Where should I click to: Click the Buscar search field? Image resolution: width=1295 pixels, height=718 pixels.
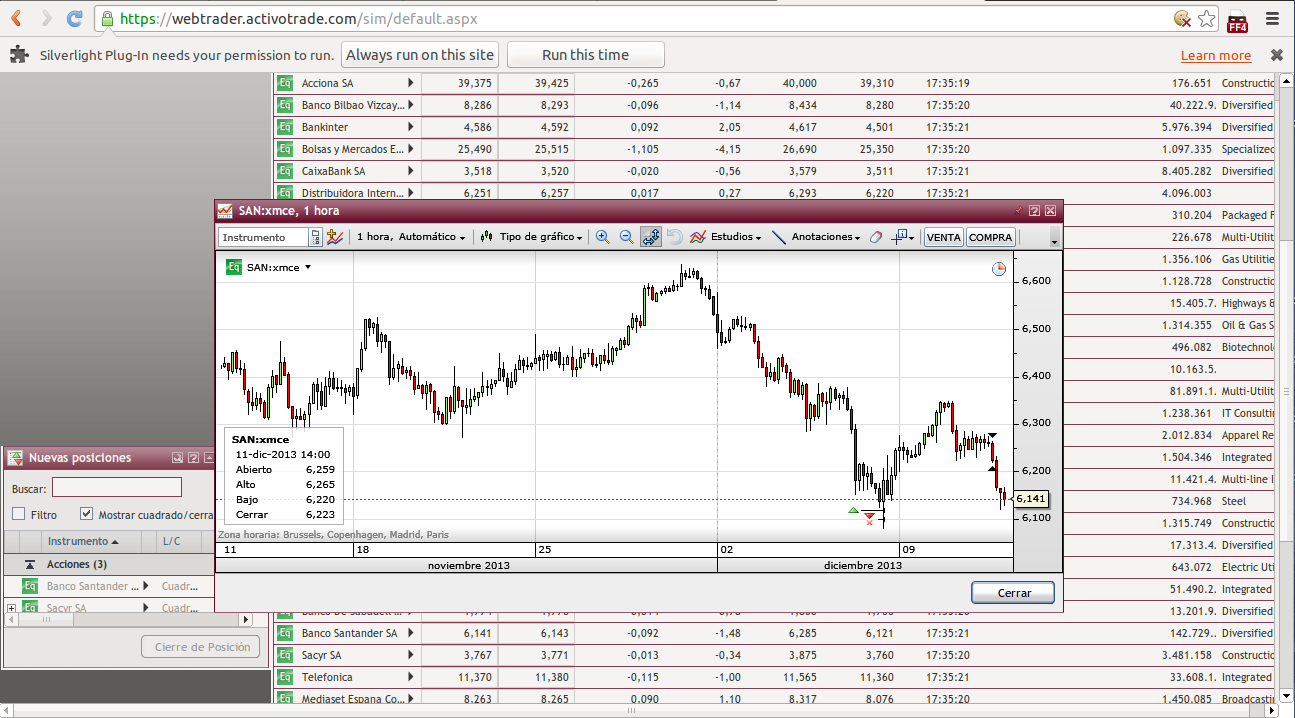(117, 488)
